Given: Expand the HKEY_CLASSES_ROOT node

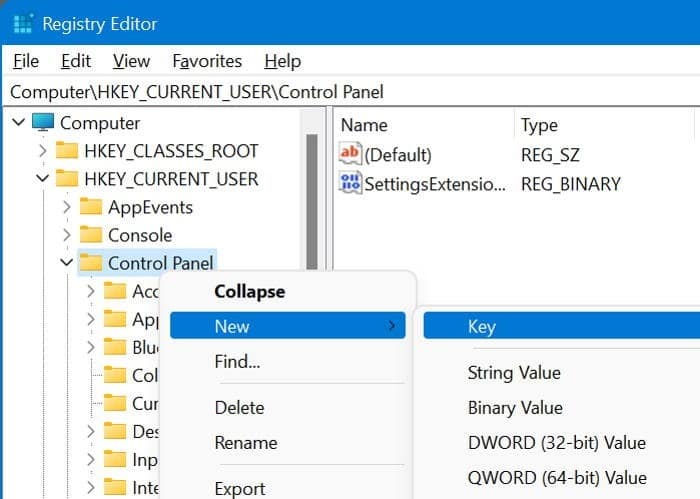Looking at the screenshot, I should tap(43, 151).
